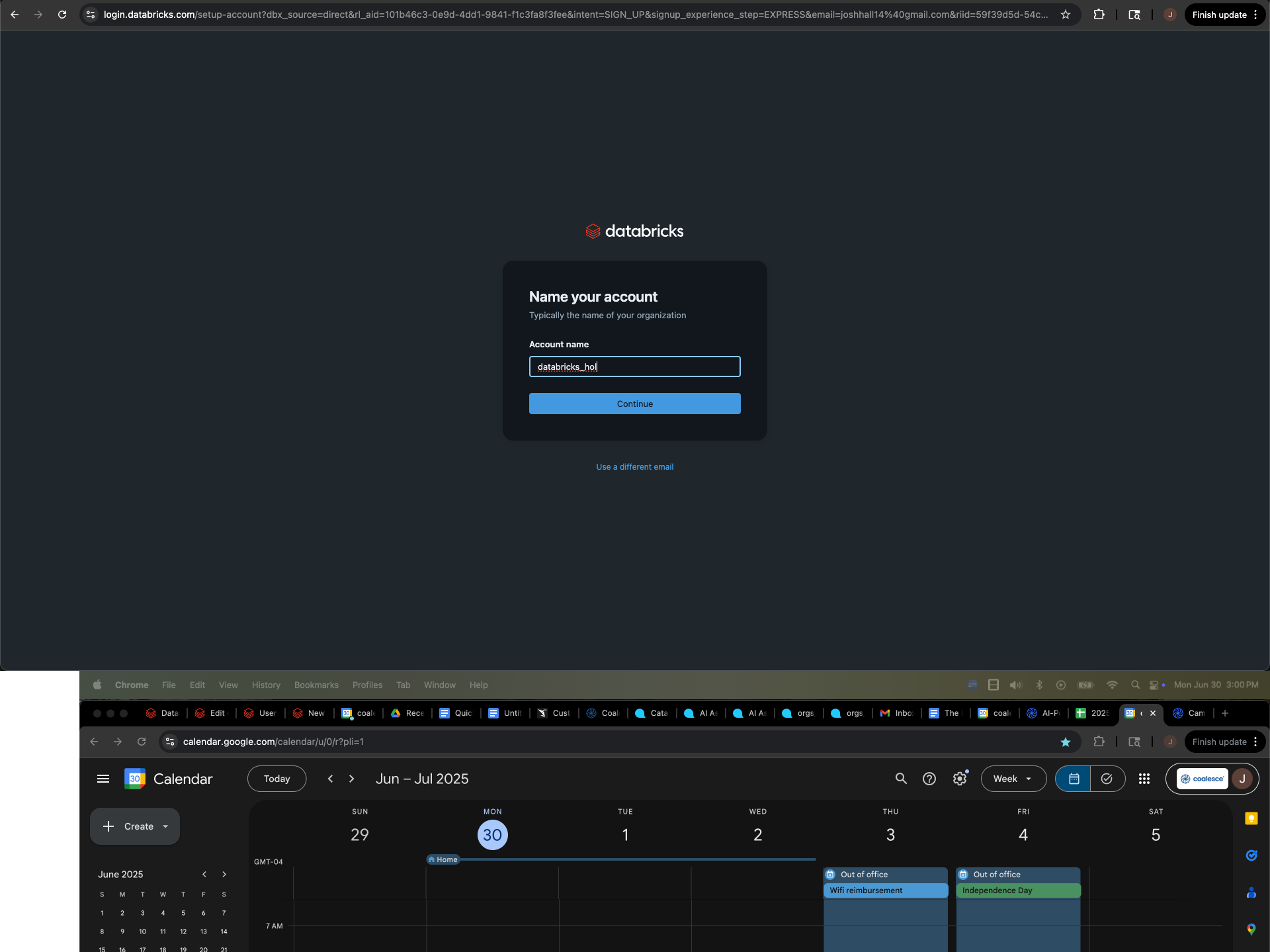
Task: Go to next month in mini calendar
Action: (x=224, y=874)
